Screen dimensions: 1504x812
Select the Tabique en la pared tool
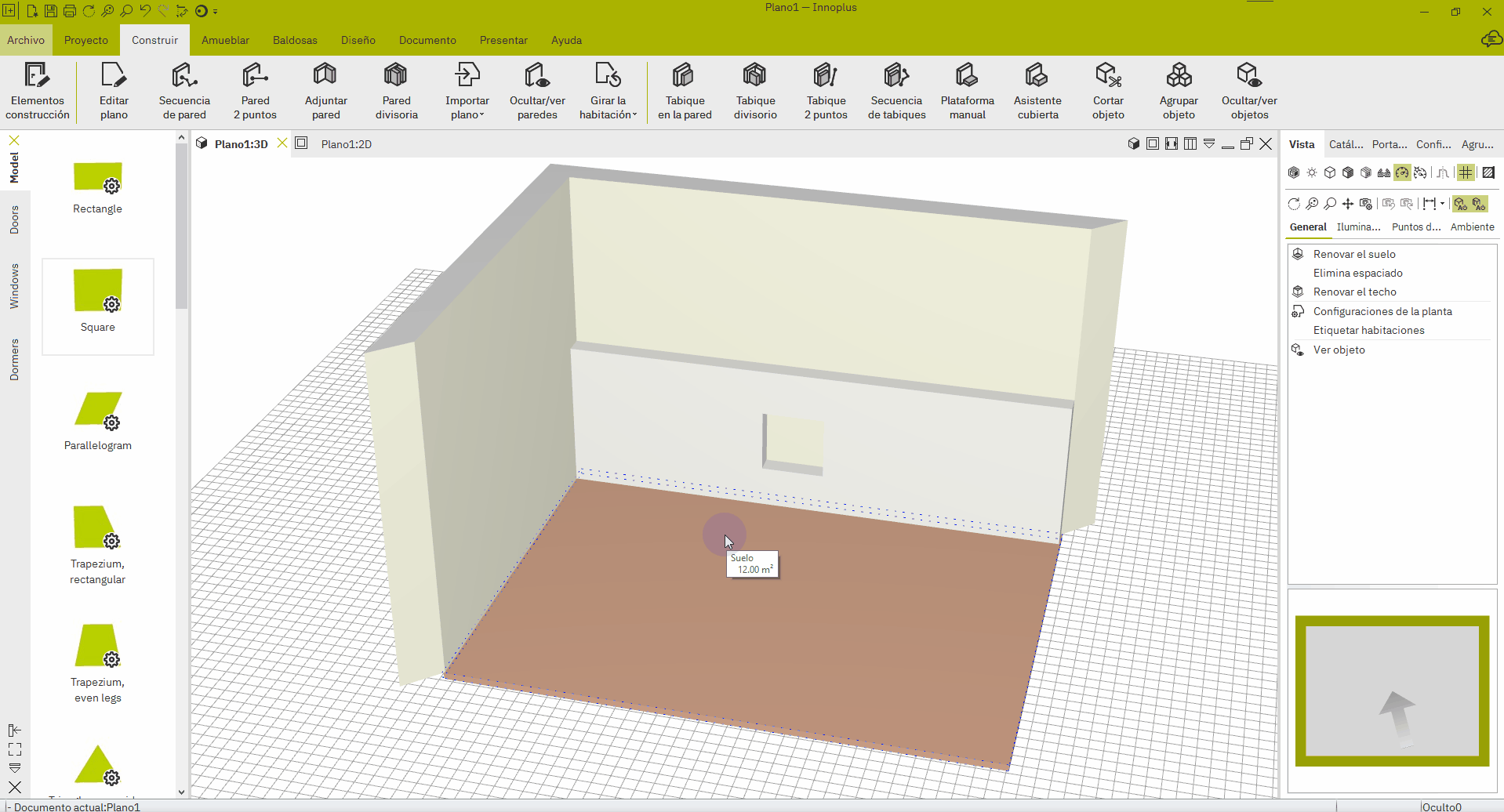pos(685,91)
